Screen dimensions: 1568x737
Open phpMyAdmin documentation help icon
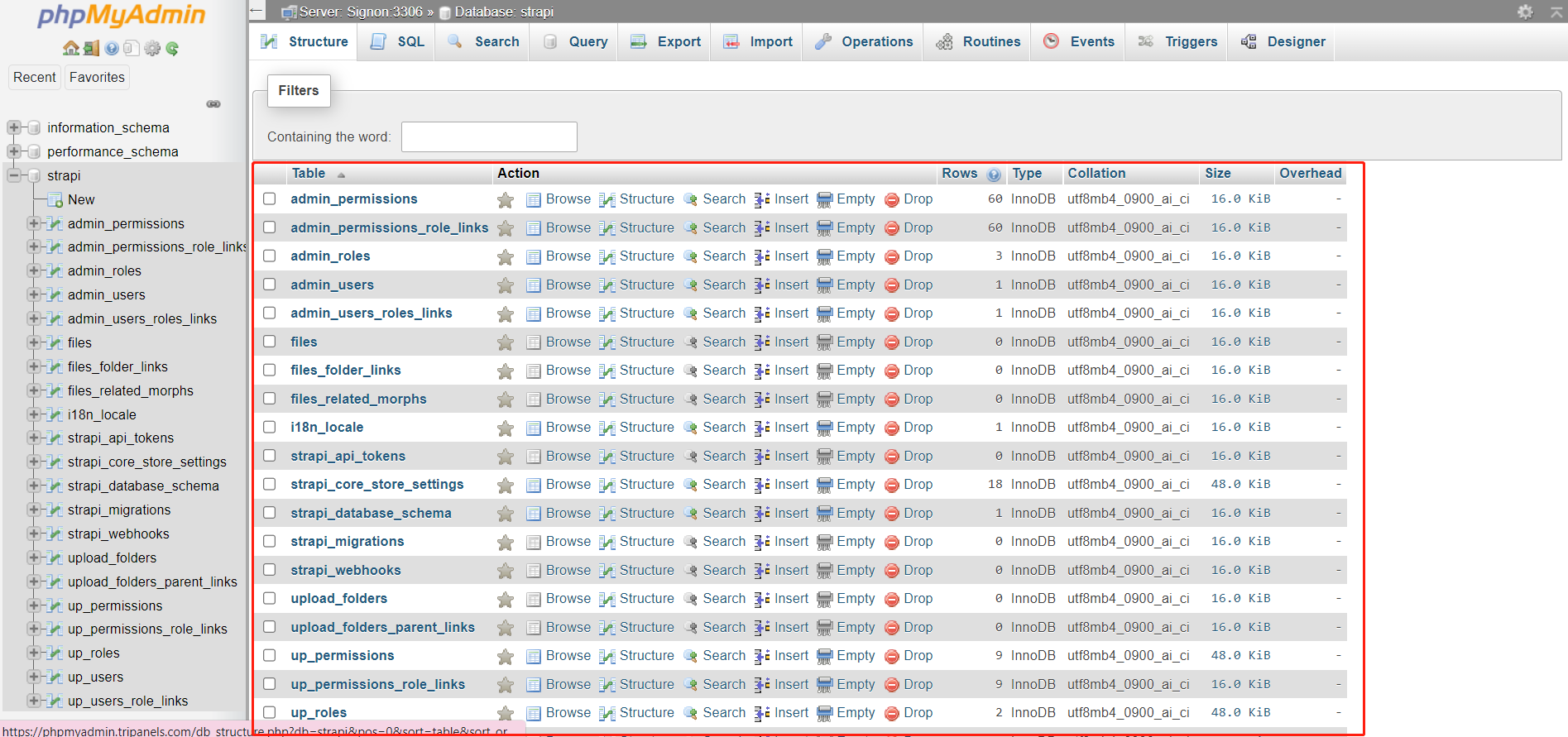[x=112, y=48]
